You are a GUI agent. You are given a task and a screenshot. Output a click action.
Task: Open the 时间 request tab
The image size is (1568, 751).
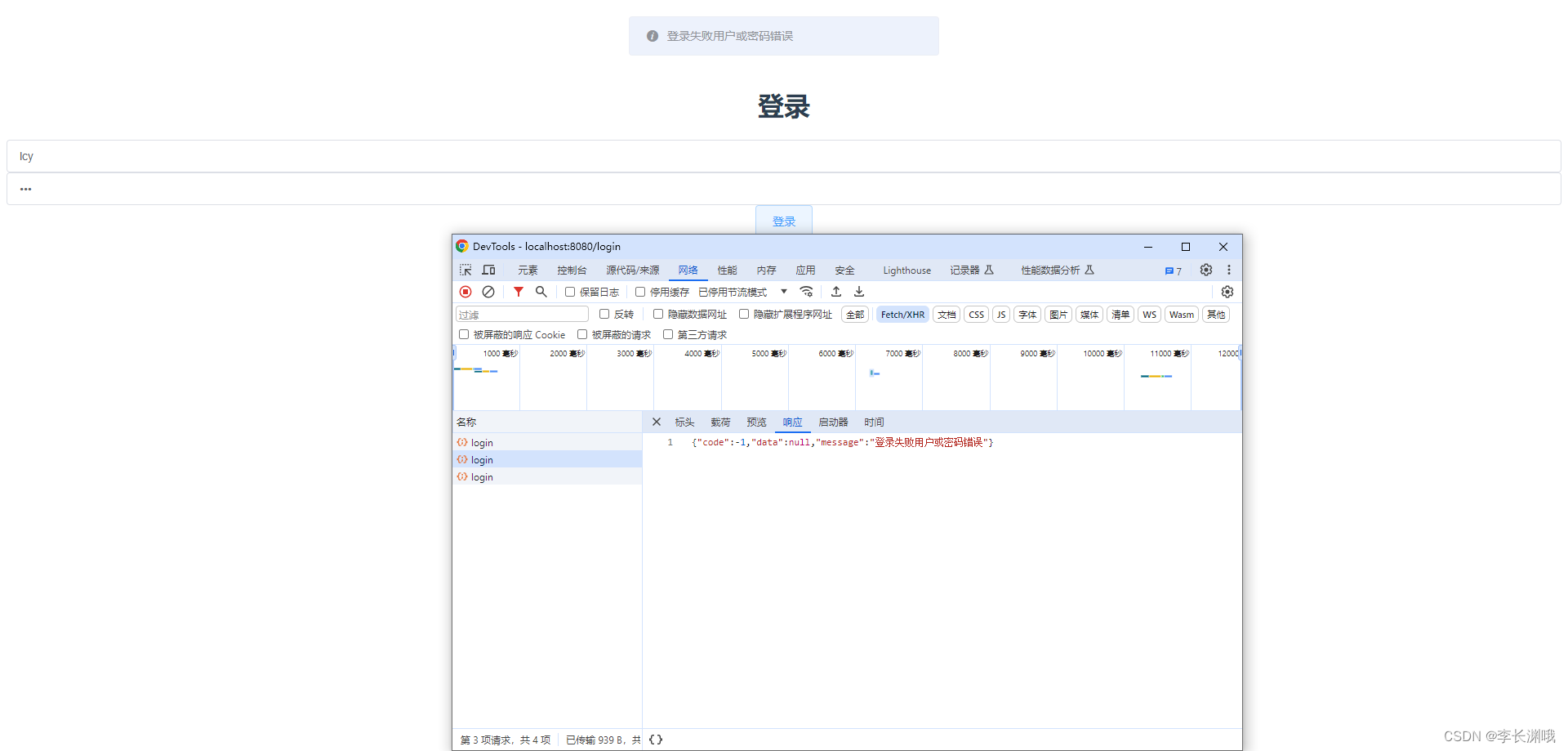pyautogui.click(x=874, y=422)
